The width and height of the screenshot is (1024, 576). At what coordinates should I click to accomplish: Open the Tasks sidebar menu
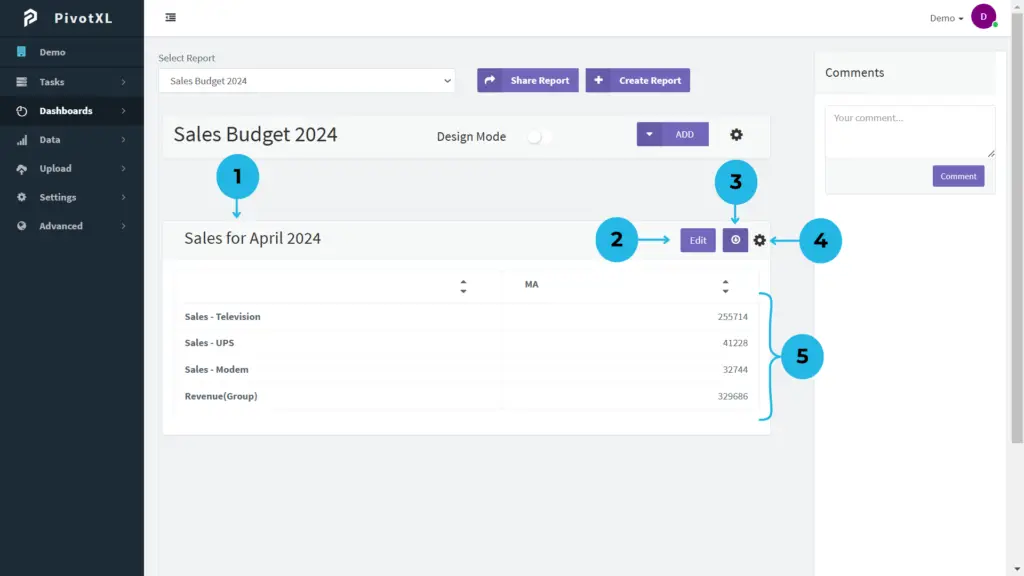[72, 82]
